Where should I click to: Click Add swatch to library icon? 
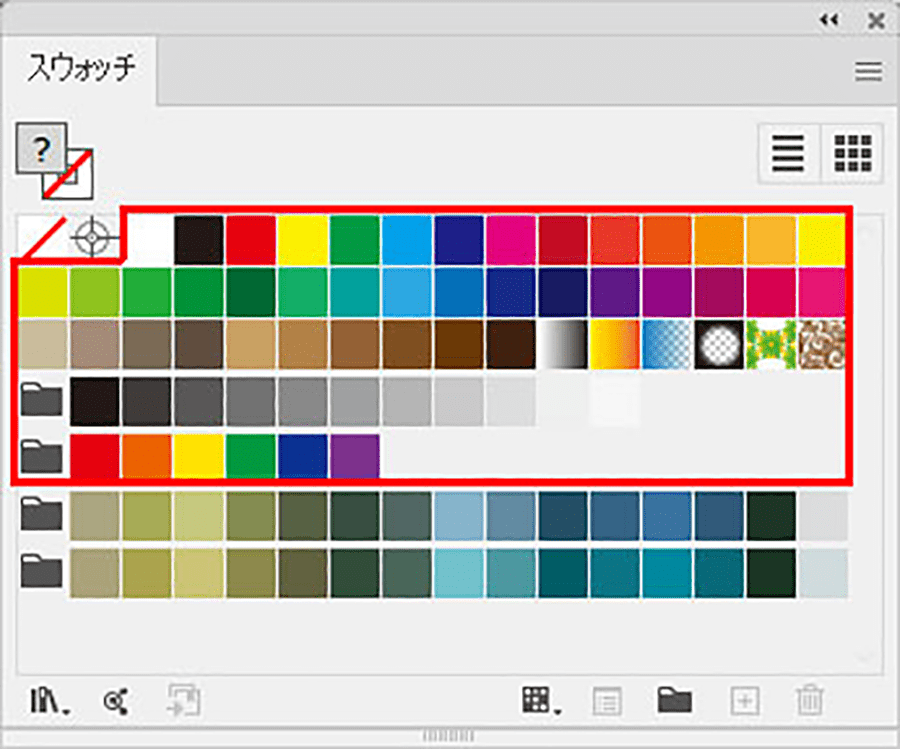pyautogui.click(x=184, y=700)
